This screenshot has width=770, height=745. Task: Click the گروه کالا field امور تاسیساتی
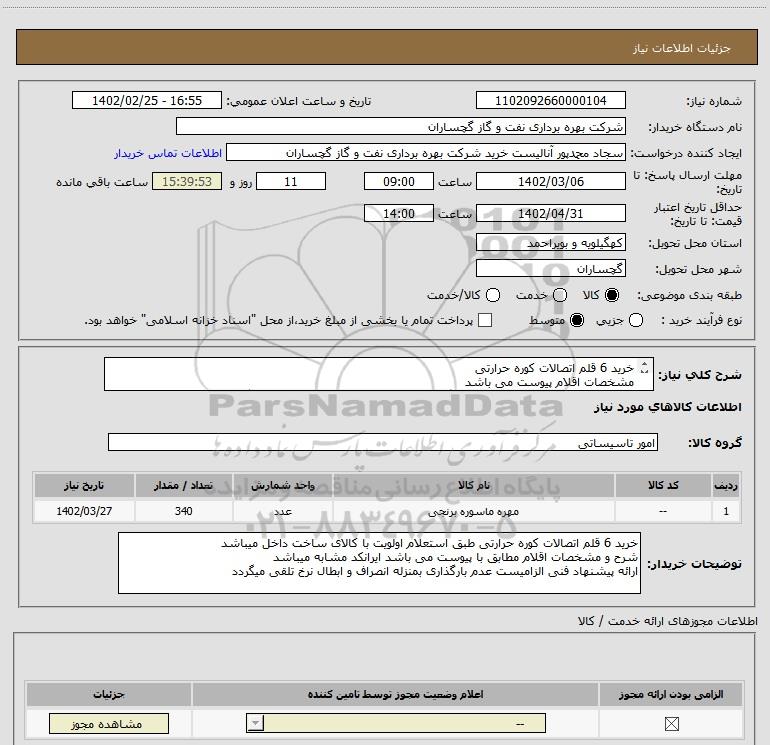[x=383, y=442]
